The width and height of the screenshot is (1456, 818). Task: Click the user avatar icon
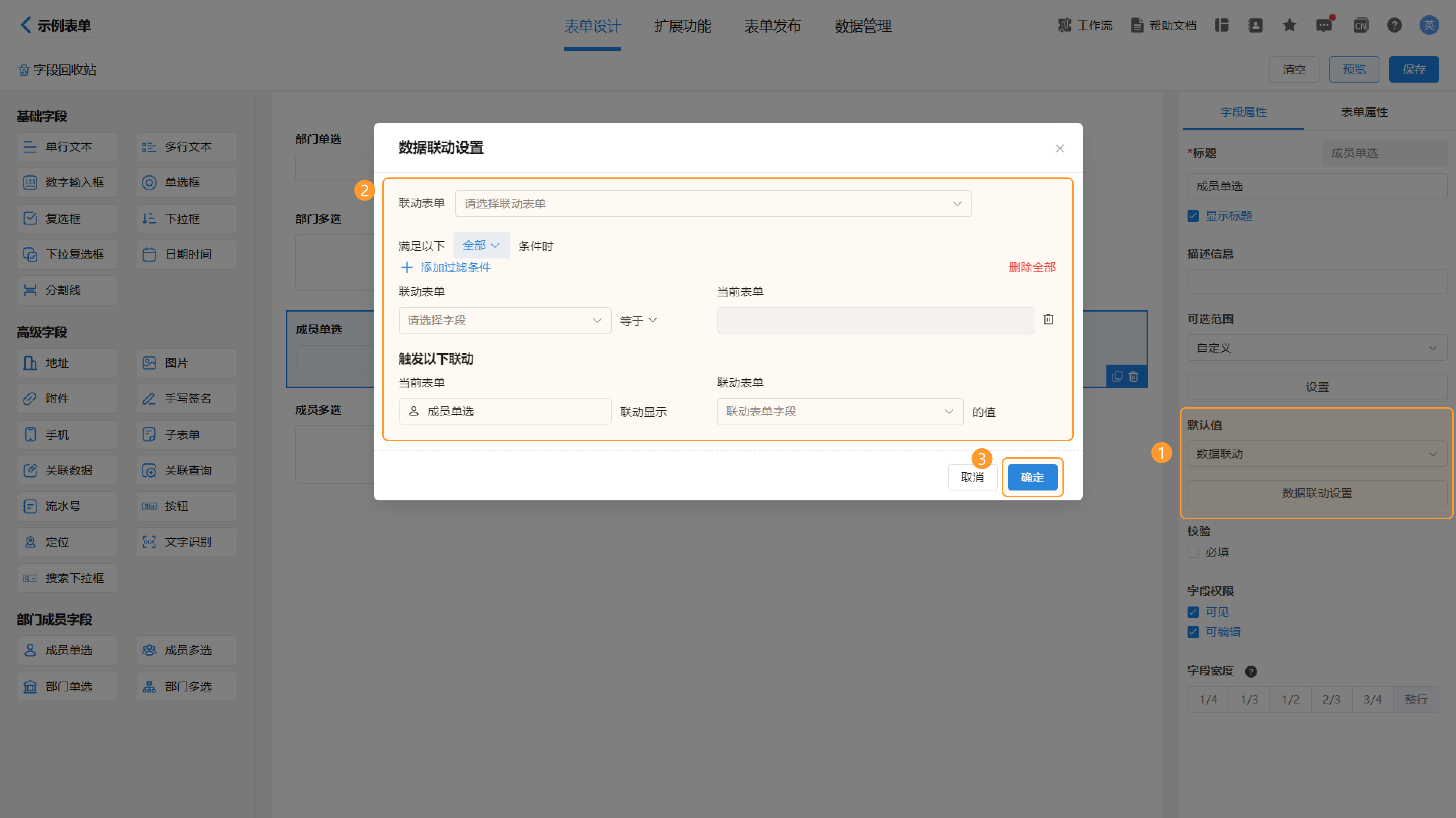[x=1429, y=25]
